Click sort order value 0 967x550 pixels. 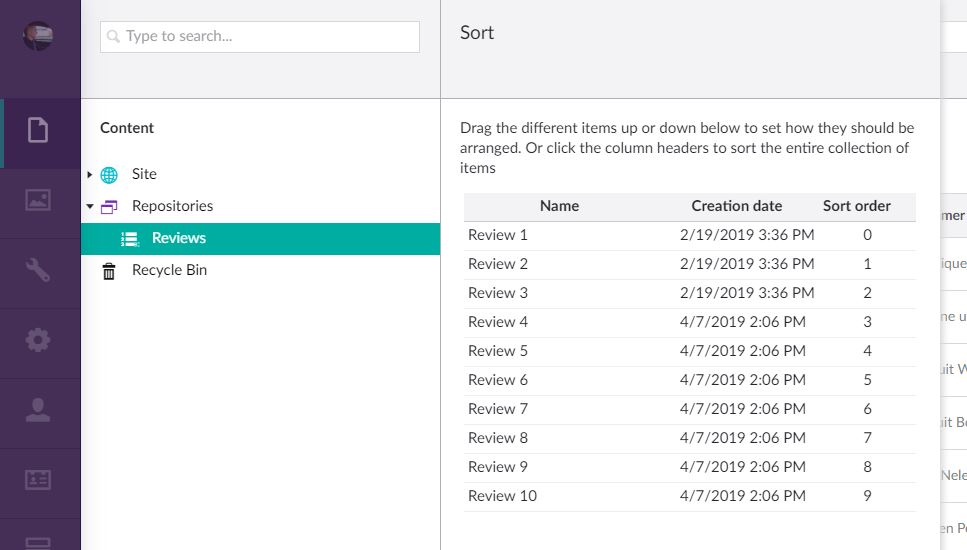coord(867,235)
